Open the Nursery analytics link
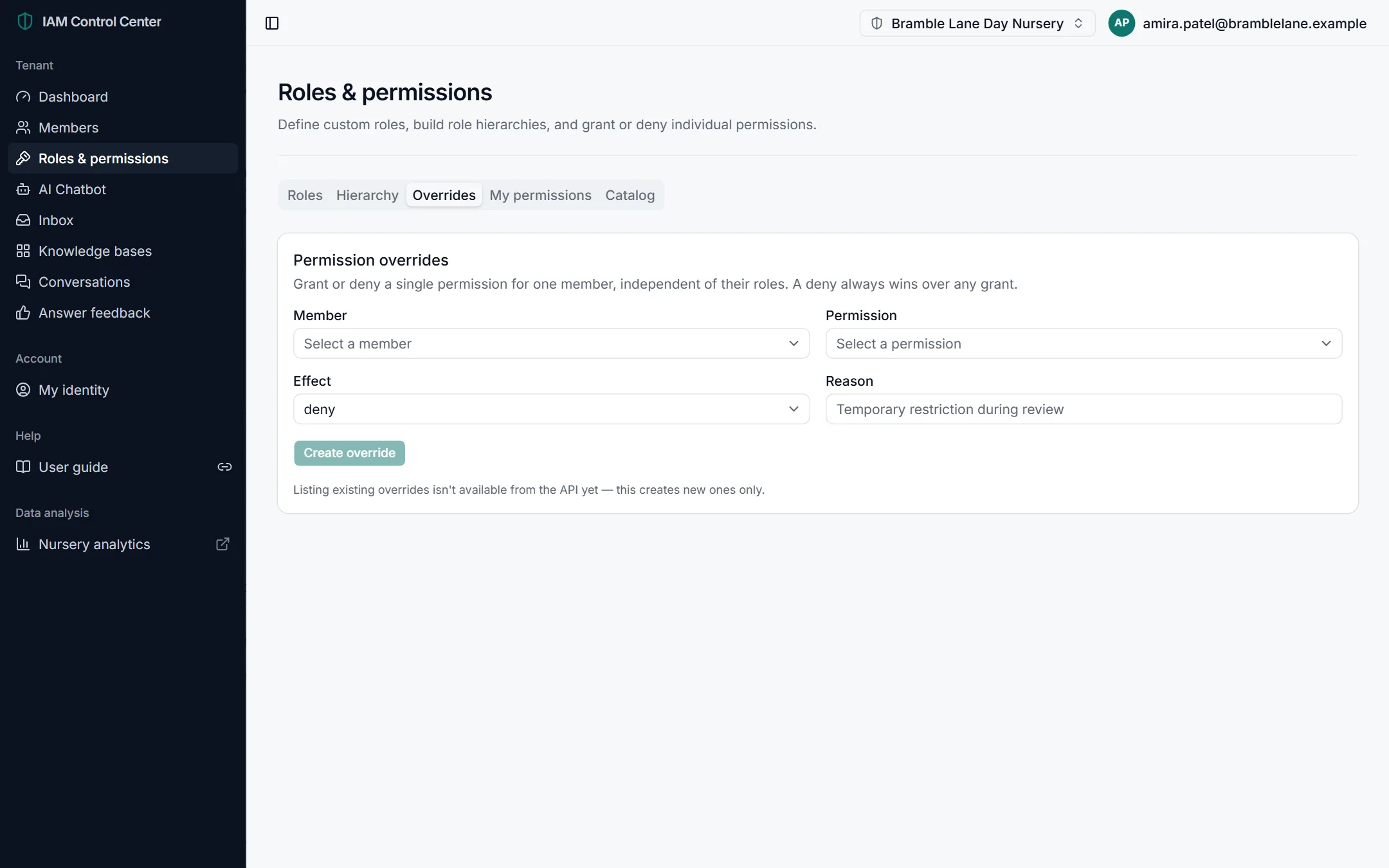 pyautogui.click(x=123, y=544)
